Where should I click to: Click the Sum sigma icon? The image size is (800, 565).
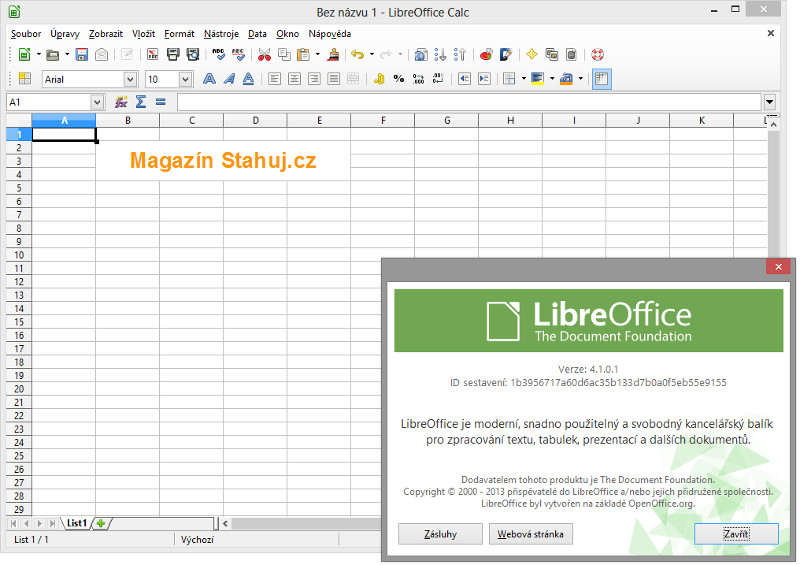click(x=141, y=102)
